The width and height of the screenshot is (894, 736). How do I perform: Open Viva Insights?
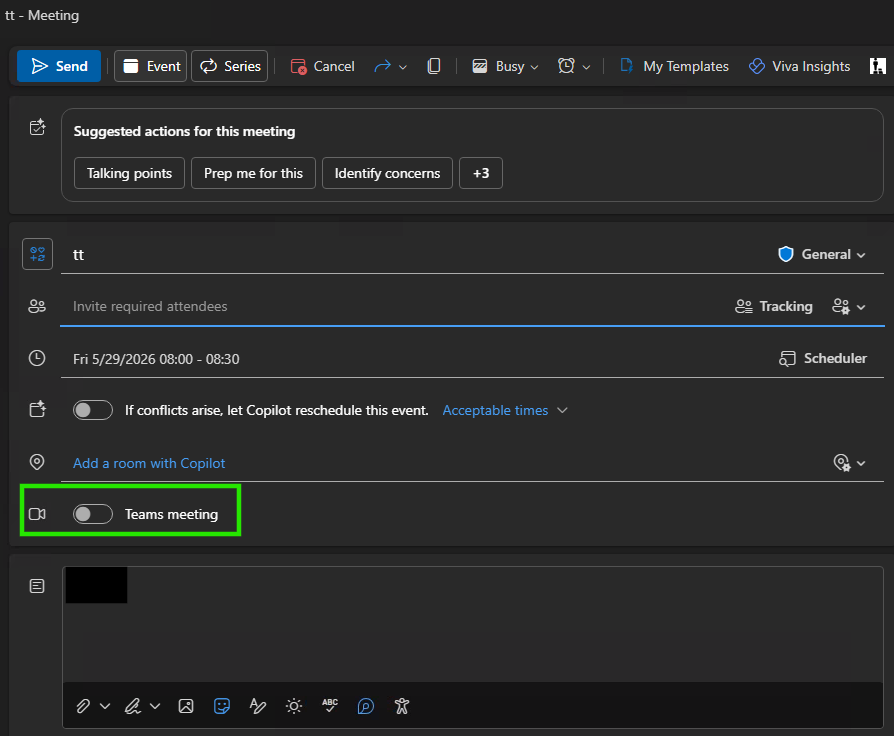click(799, 66)
